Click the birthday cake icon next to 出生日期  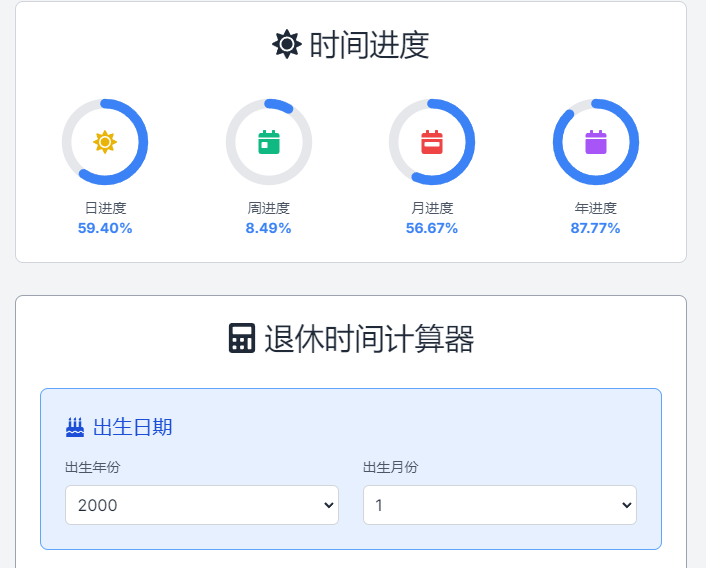[x=75, y=427]
